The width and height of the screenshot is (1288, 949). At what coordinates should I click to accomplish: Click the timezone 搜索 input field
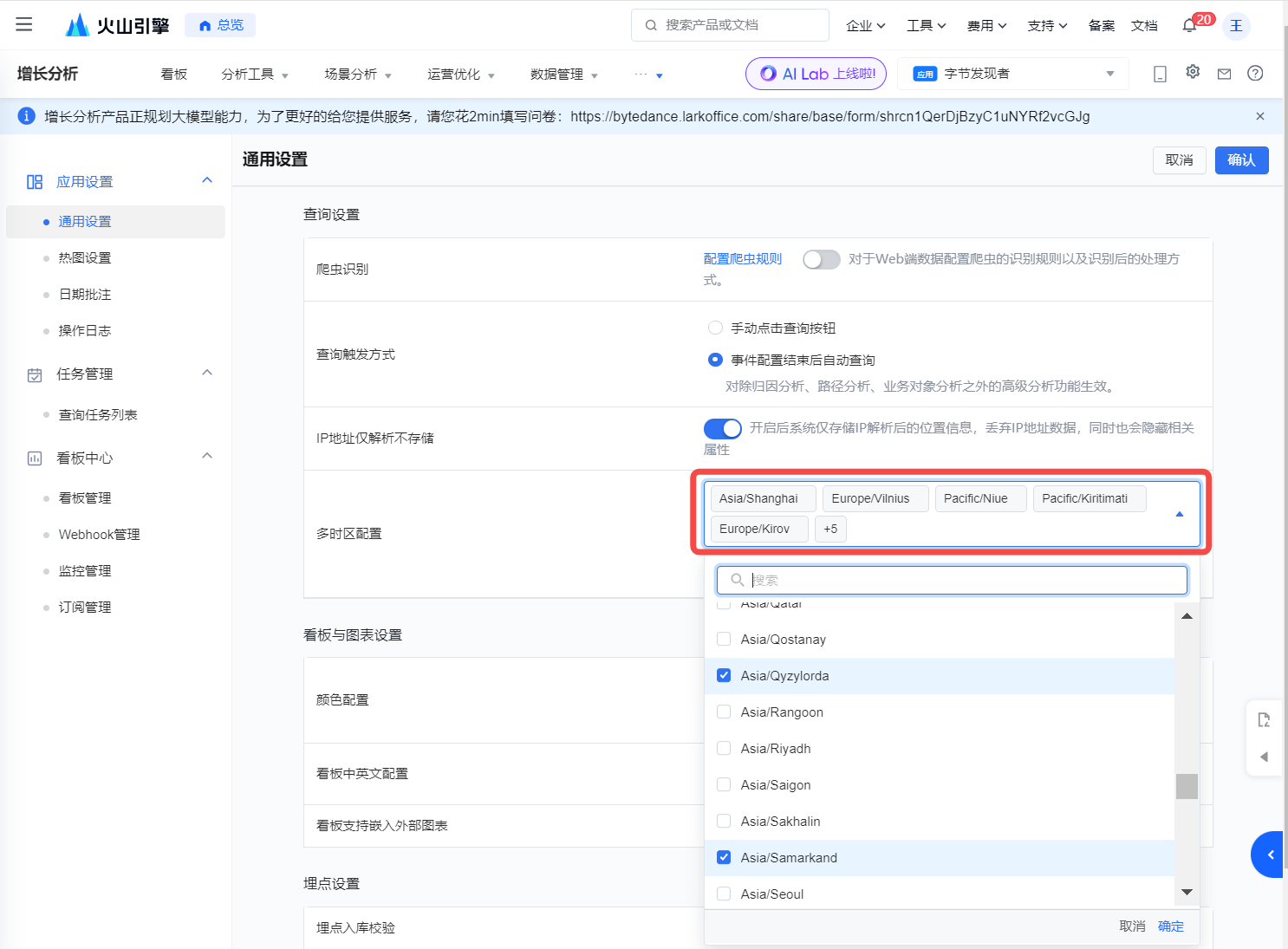952,580
